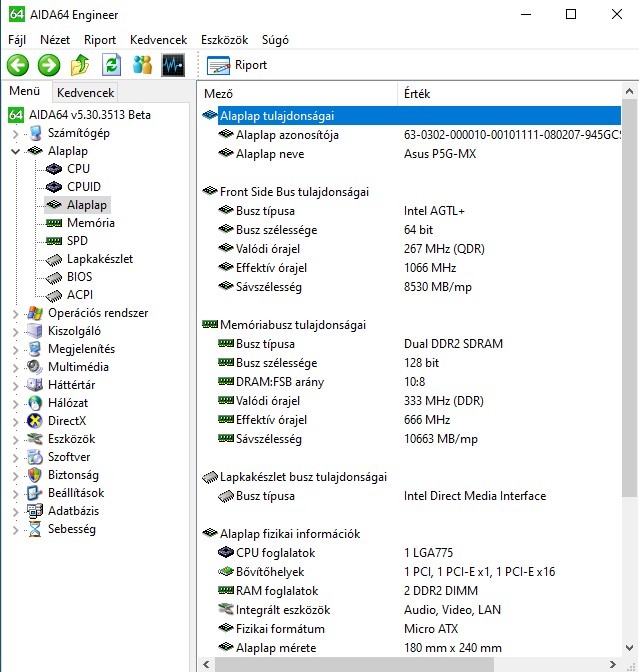Expand the Kiszolgáló node
This screenshot has height=672, width=639.
coord(15,332)
